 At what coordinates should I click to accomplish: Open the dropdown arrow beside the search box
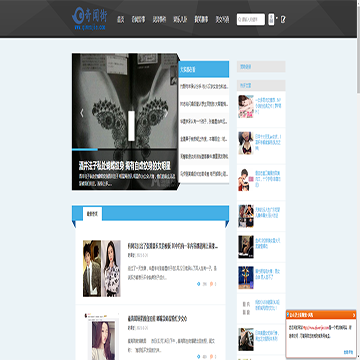point(277,18)
